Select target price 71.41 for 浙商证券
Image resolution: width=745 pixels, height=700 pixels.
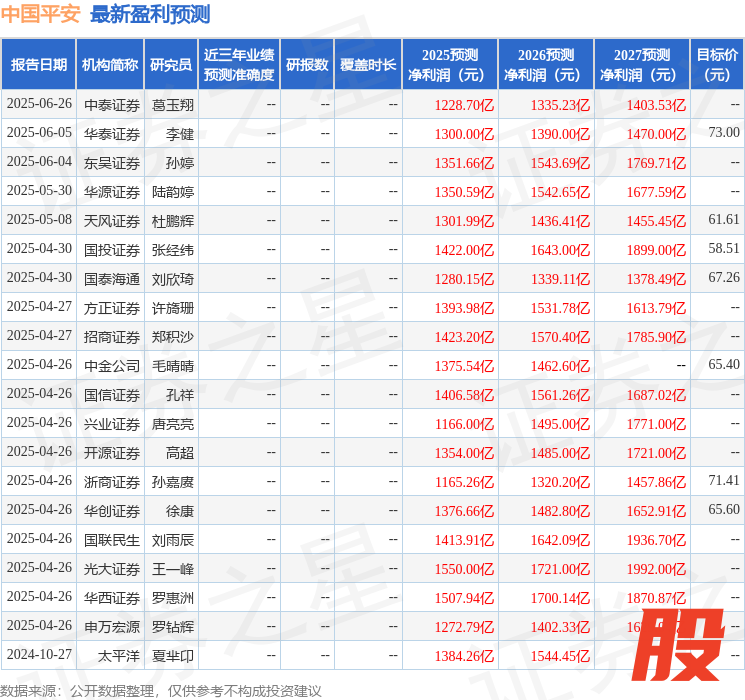[x=723, y=482]
